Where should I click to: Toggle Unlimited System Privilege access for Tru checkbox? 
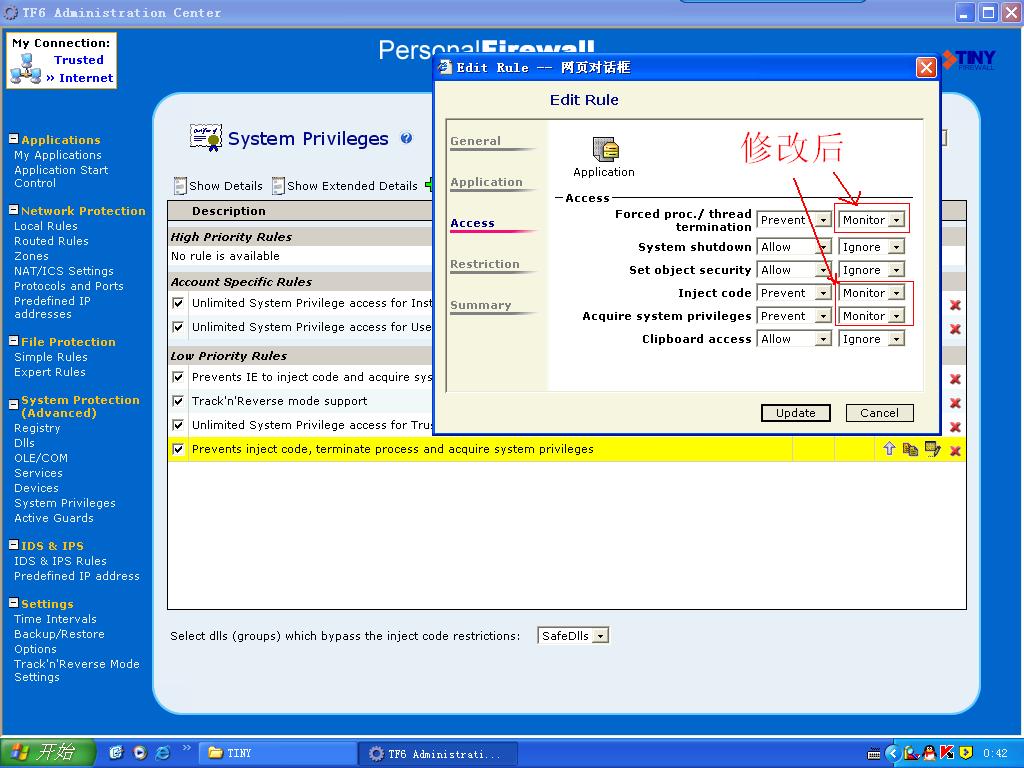tap(178, 425)
